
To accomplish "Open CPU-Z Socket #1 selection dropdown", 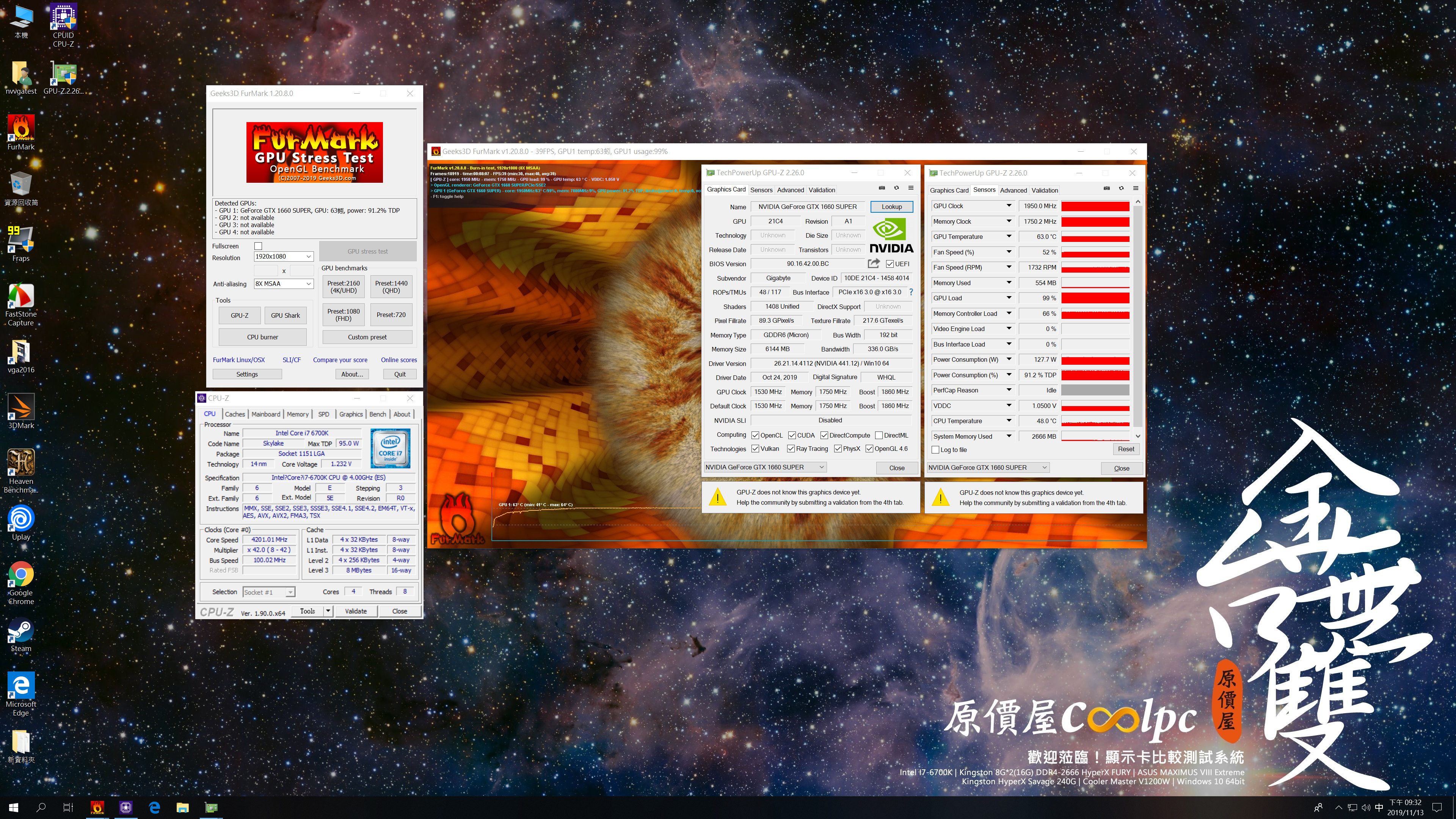I will pos(269,592).
